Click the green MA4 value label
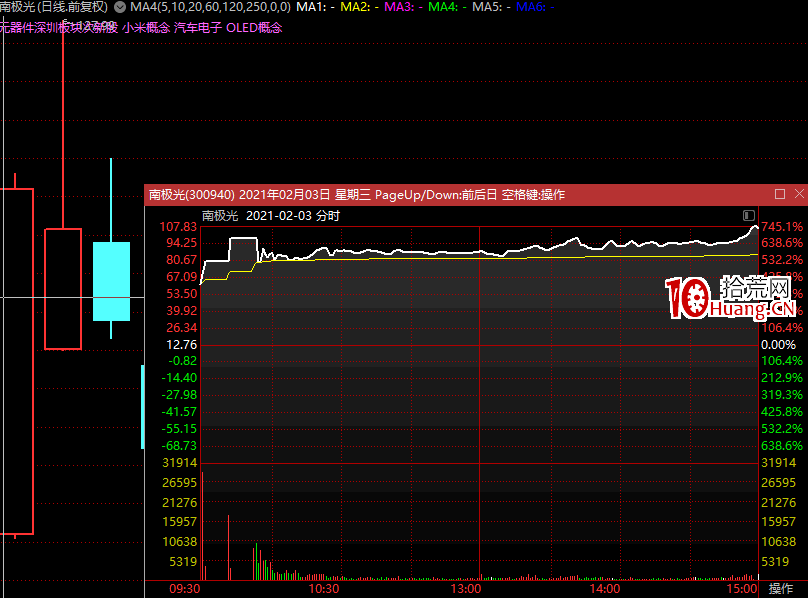Image resolution: width=808 pixels, height=598 pixels. (x=447, y=7)
